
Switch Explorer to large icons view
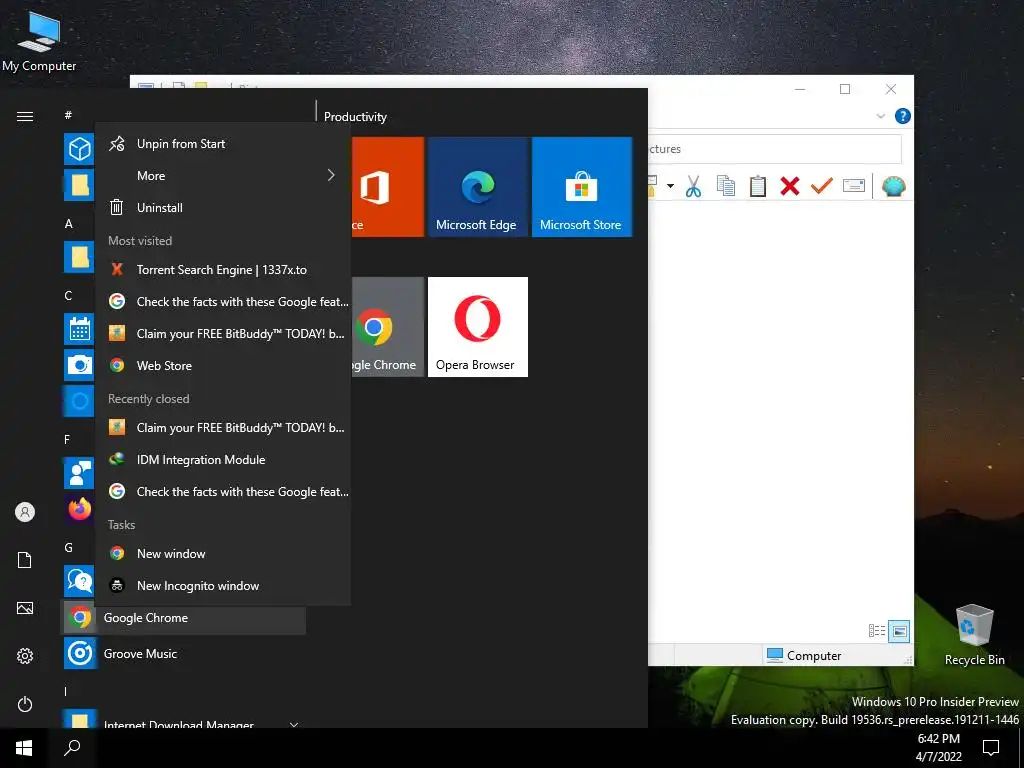[x=899, y=631]
